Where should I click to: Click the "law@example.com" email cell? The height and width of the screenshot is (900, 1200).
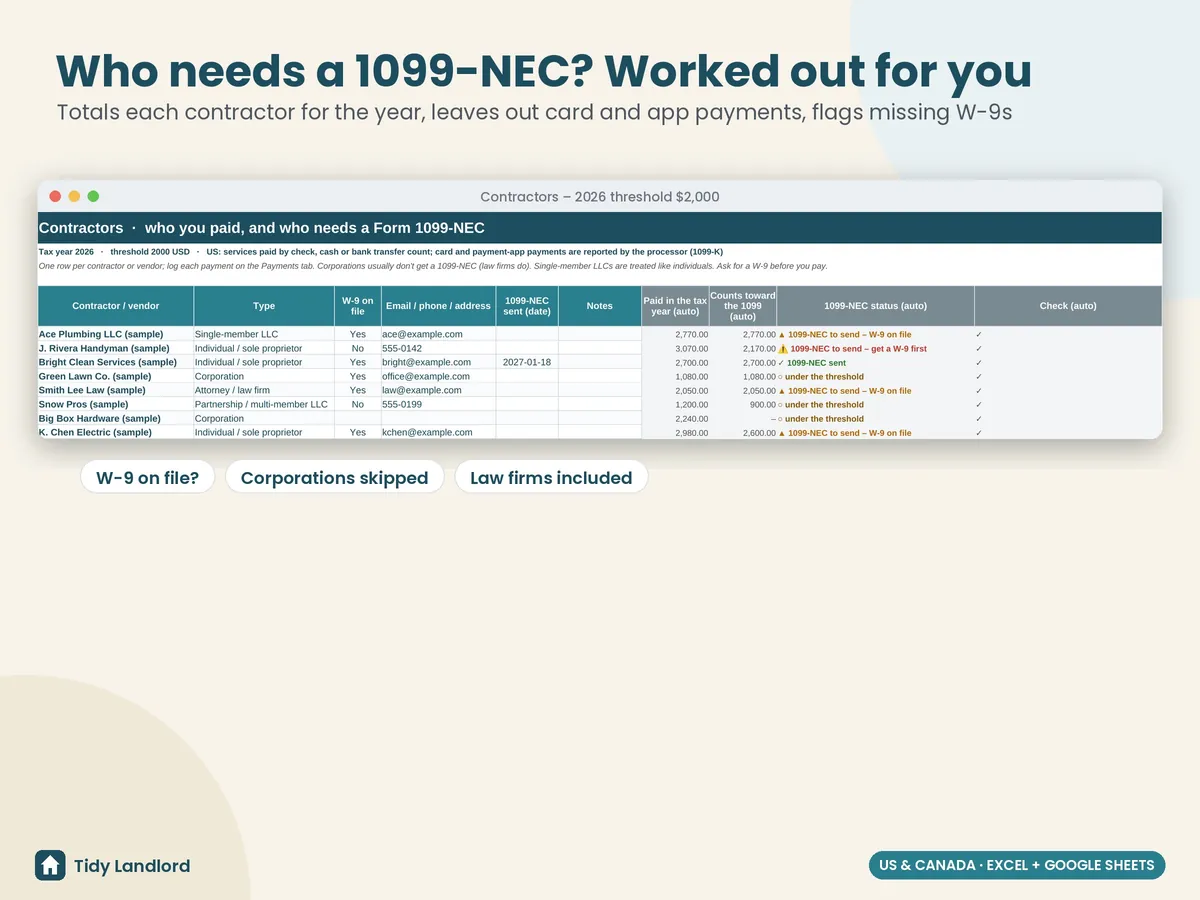[x=438, y=391]
